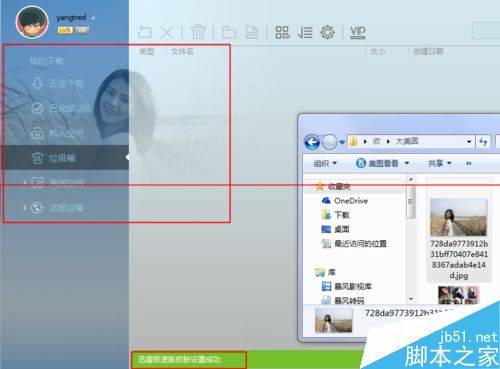Click navigation pane scrollbar down arrow
500x369 pixels.
pyautogui.click(x=411, y=299)
